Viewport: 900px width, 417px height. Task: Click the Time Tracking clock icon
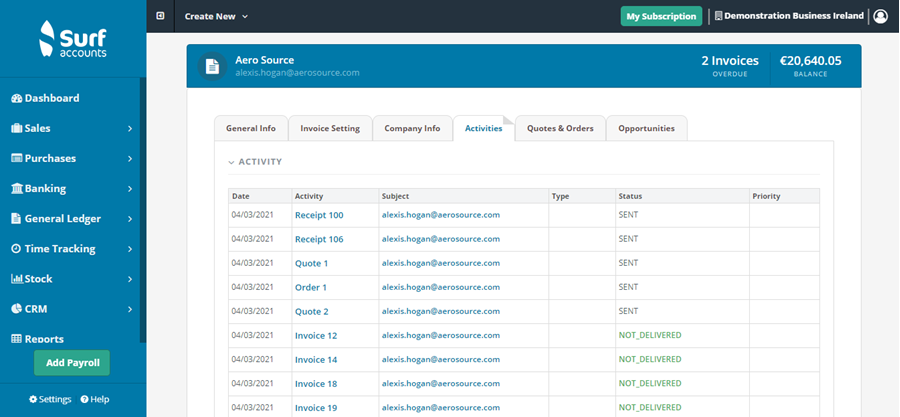[x=16, y=249]
